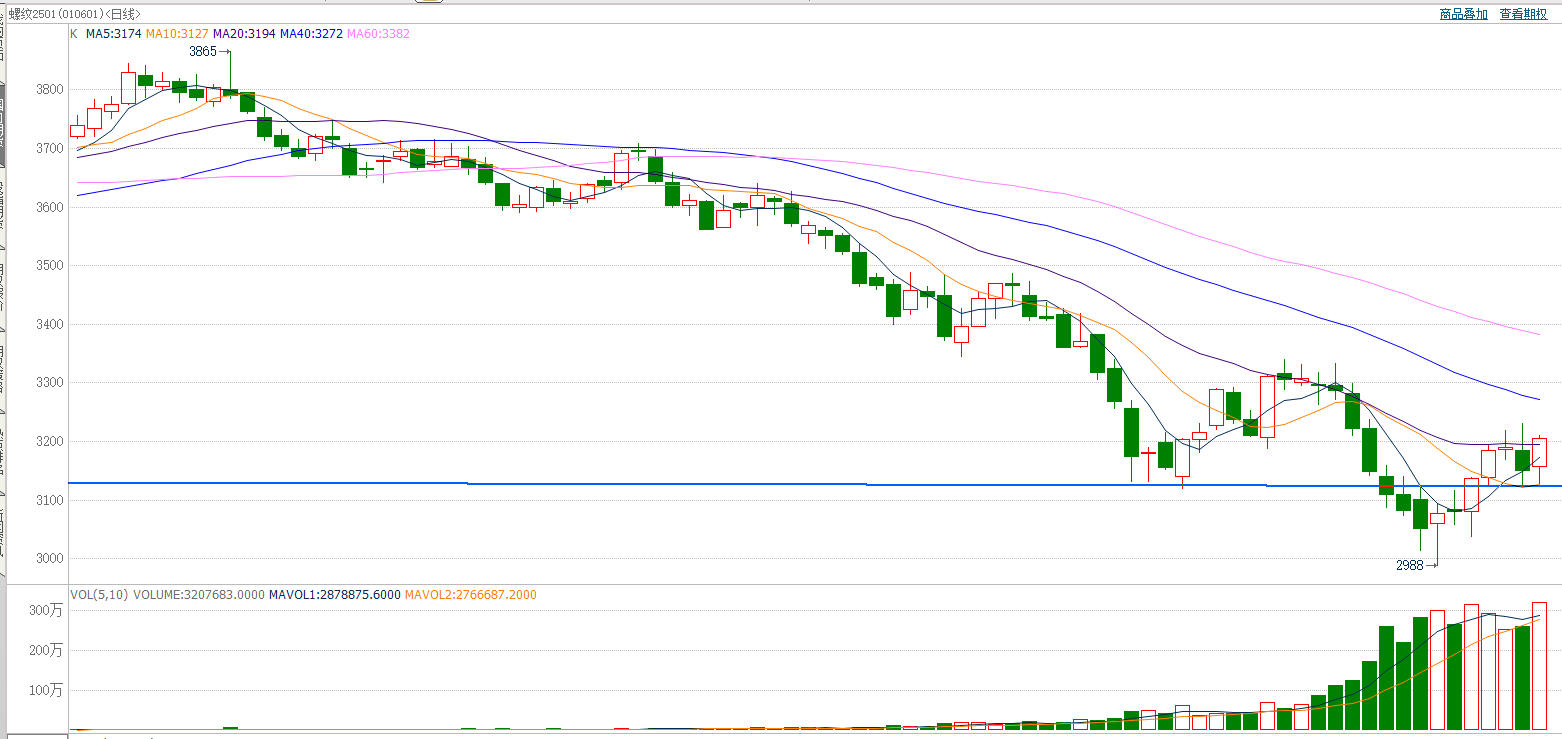This screenshot has height=739, width=1562.
Task: Click the VOLUME:3207683.0000 value
Action: pos(199,595)
